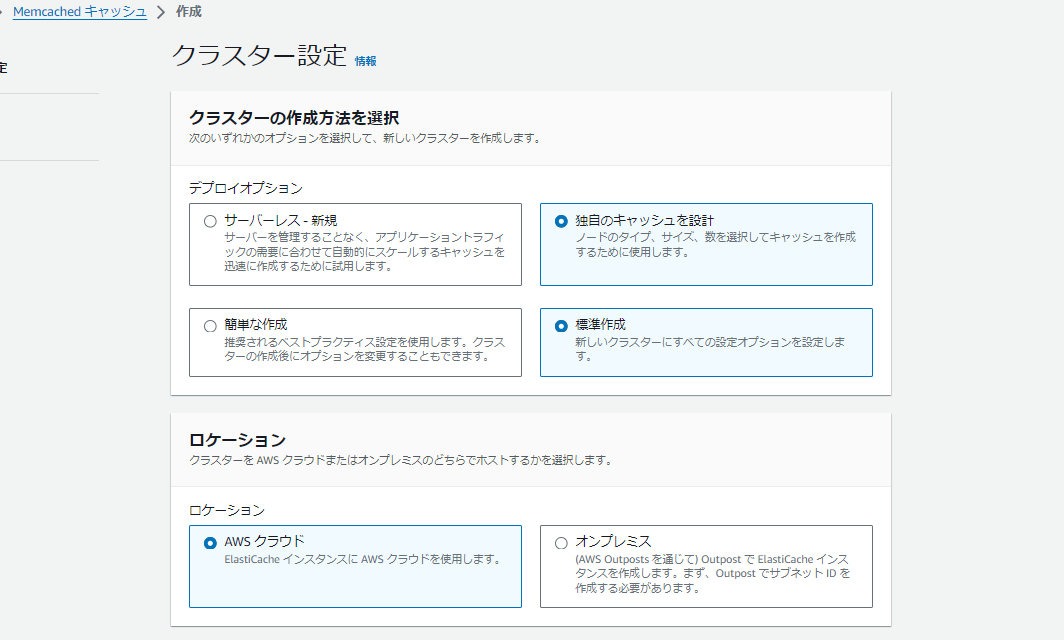Click the breadcrumb chevron separator before 作成
The image size is (1064, 640).
pos(161,12)
